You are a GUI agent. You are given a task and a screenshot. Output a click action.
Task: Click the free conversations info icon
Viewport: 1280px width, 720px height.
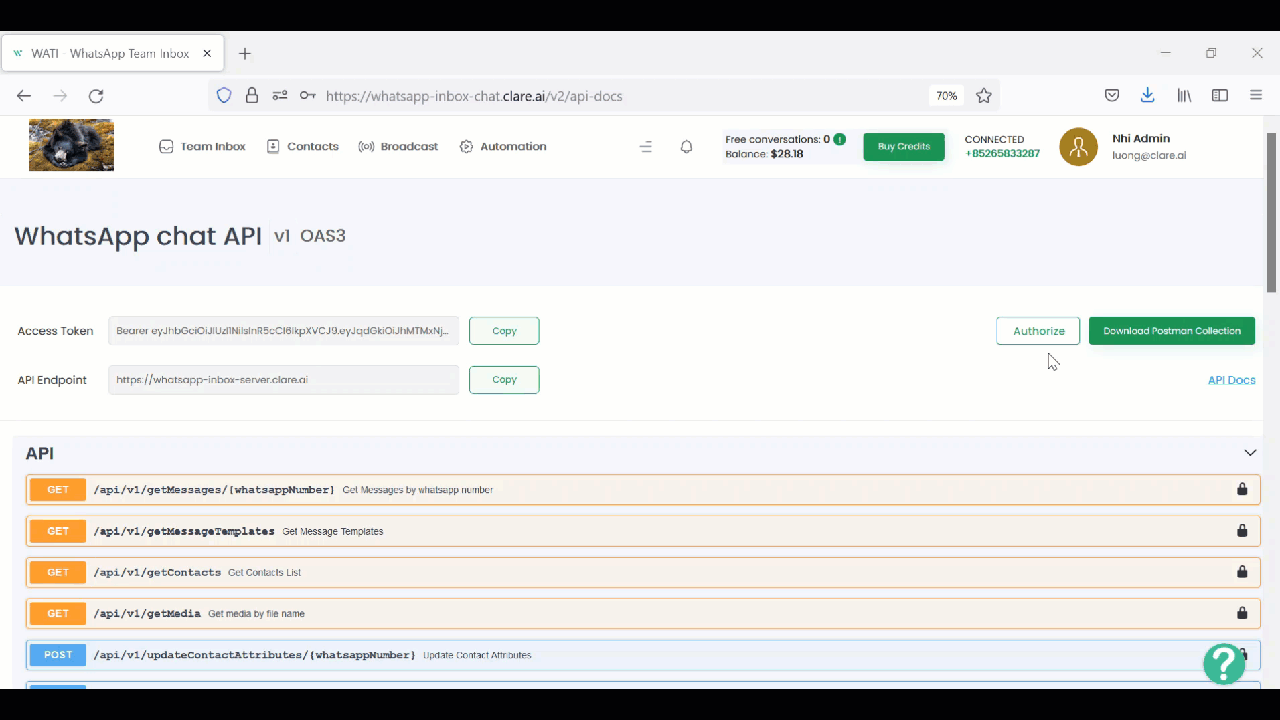tap(840, 139)
